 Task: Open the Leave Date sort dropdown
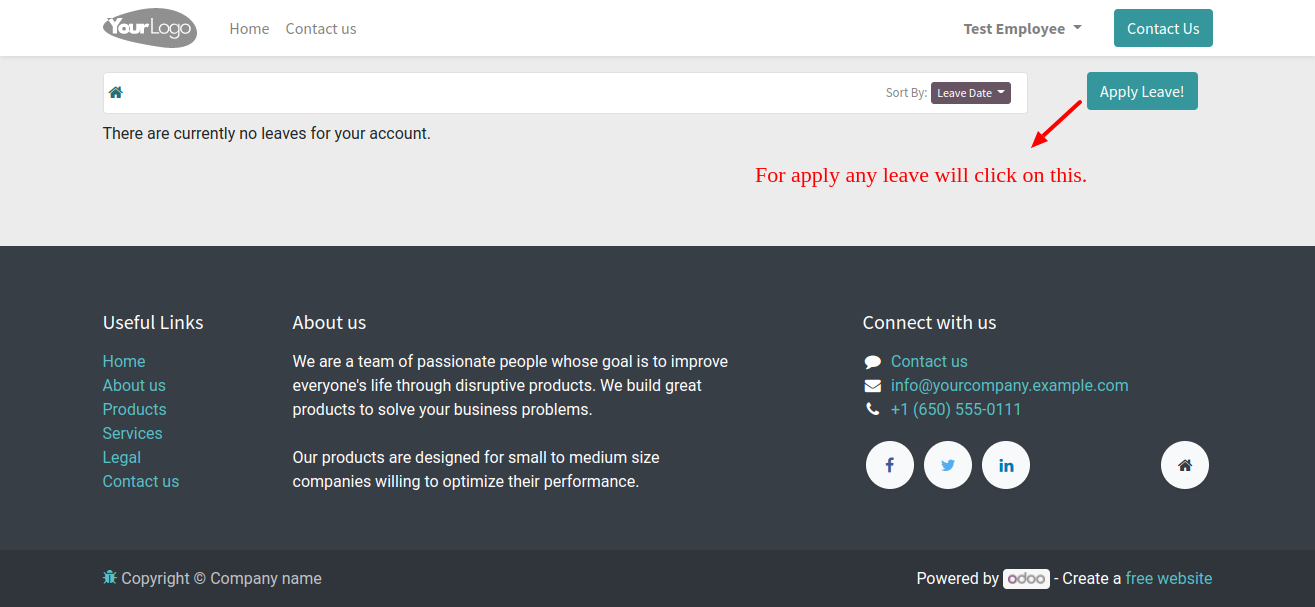coord(971,93)
